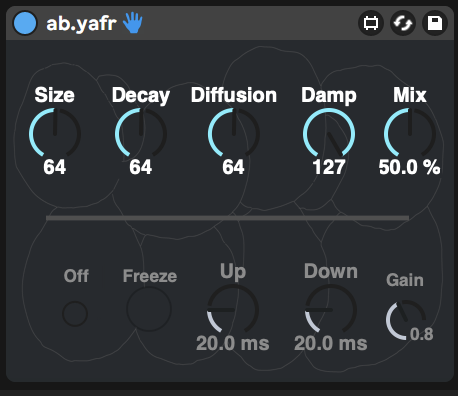Click the ab.yafr device title
The height and width of the screenshot is (396, 458).
coord(81,24)
